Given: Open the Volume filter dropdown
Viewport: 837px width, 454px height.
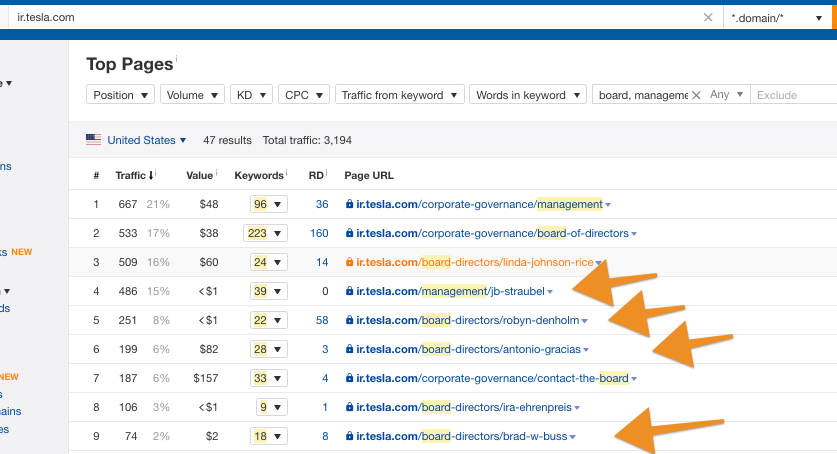Looking at the screenshot, I should pos(192,95).
